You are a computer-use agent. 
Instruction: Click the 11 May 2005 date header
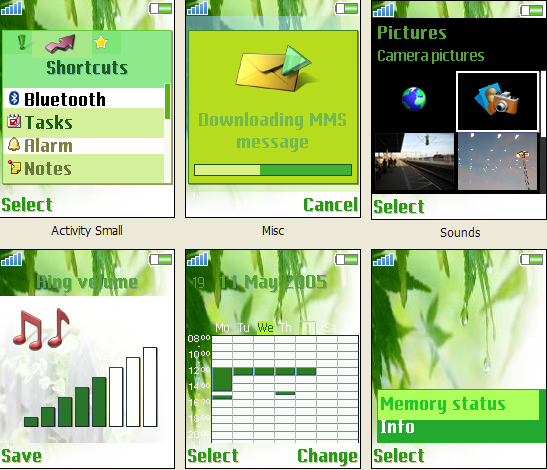[x=274, y=282]
